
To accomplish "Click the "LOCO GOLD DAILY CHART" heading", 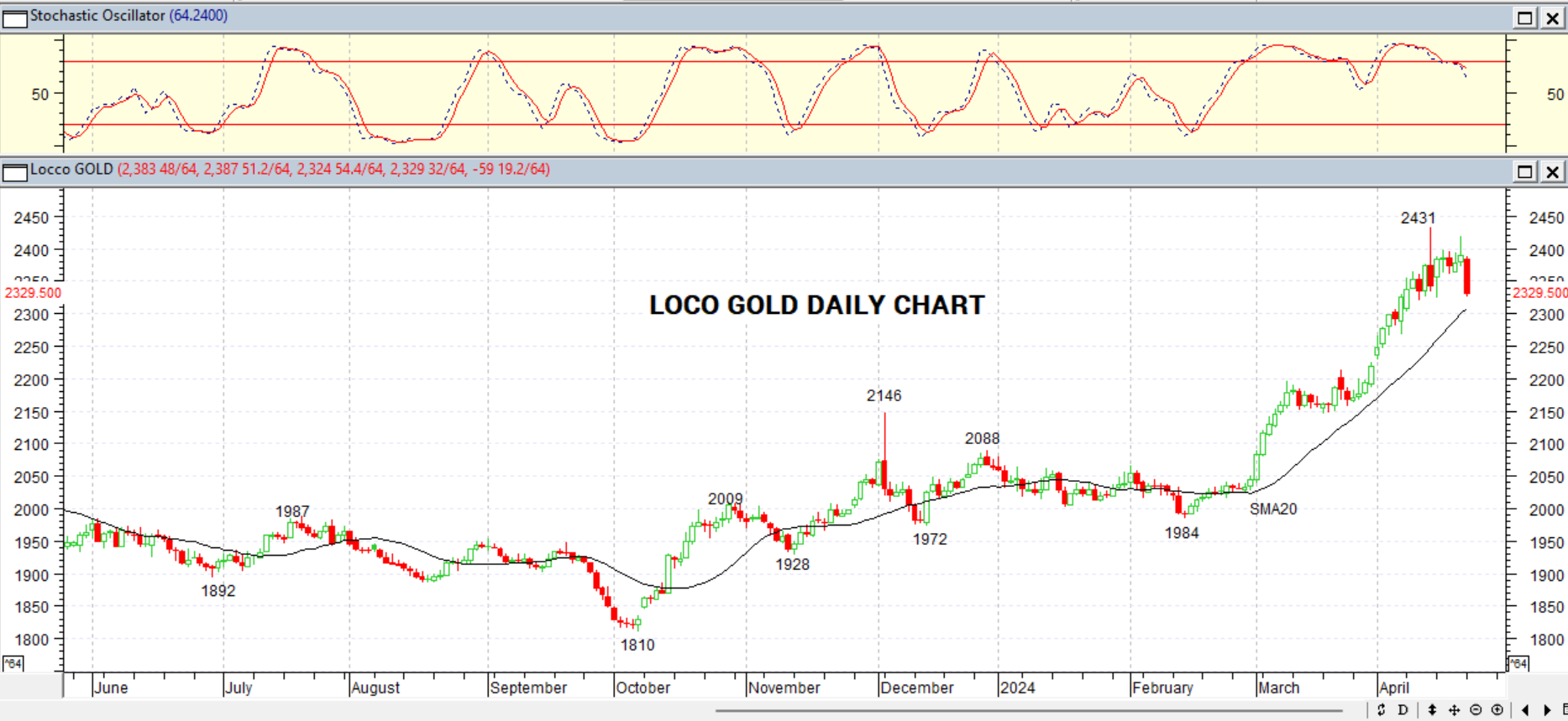I will (816, 306).
